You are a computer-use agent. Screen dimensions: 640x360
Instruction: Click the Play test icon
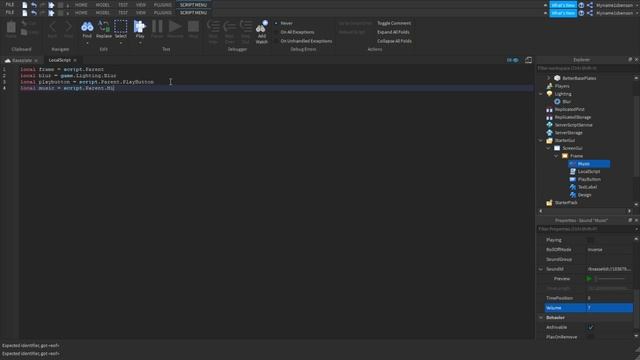(x=140, y=27)
